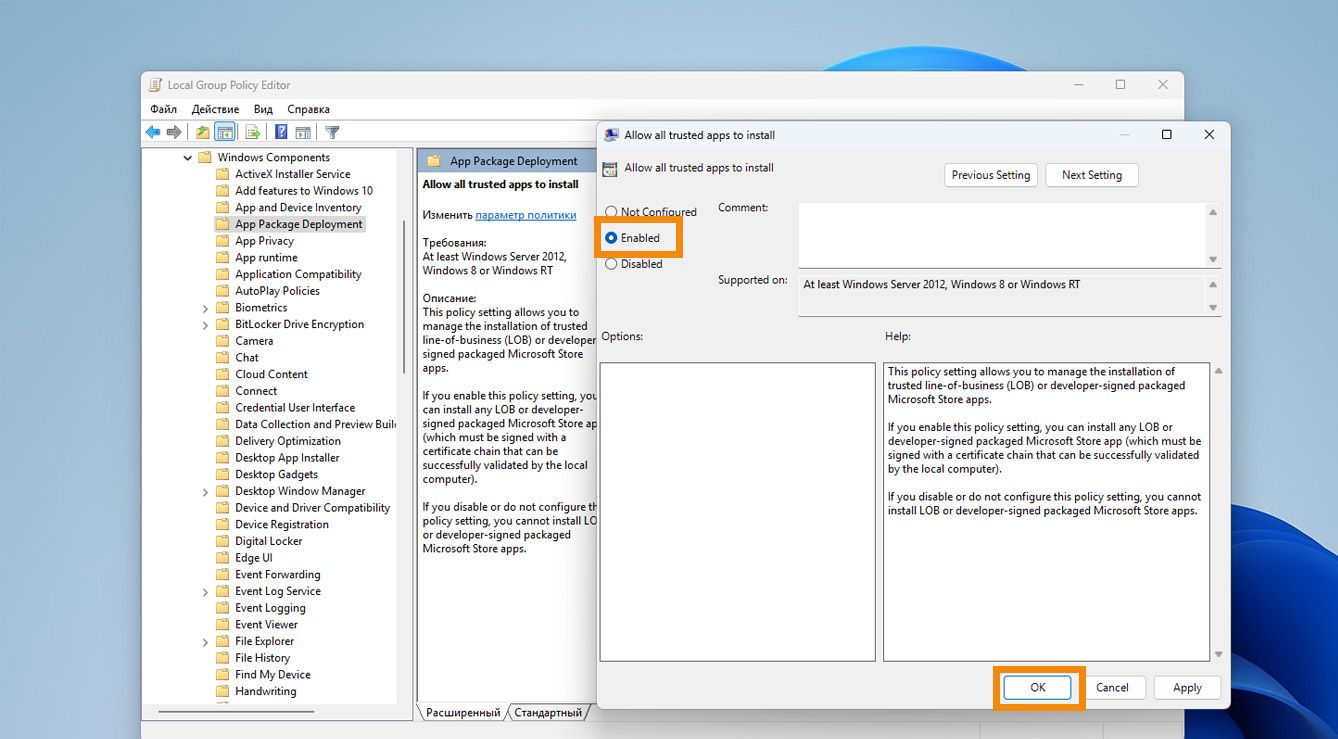This screenshot has height=739, width=1338.
Task: Select Application Compatibility in the tree
Action: [298, 274]
